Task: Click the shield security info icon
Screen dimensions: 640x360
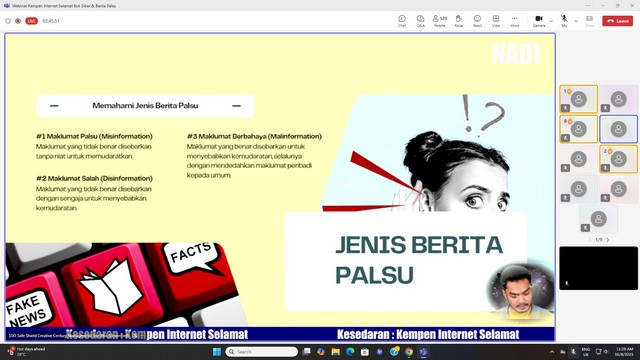Action: (8, 21)
